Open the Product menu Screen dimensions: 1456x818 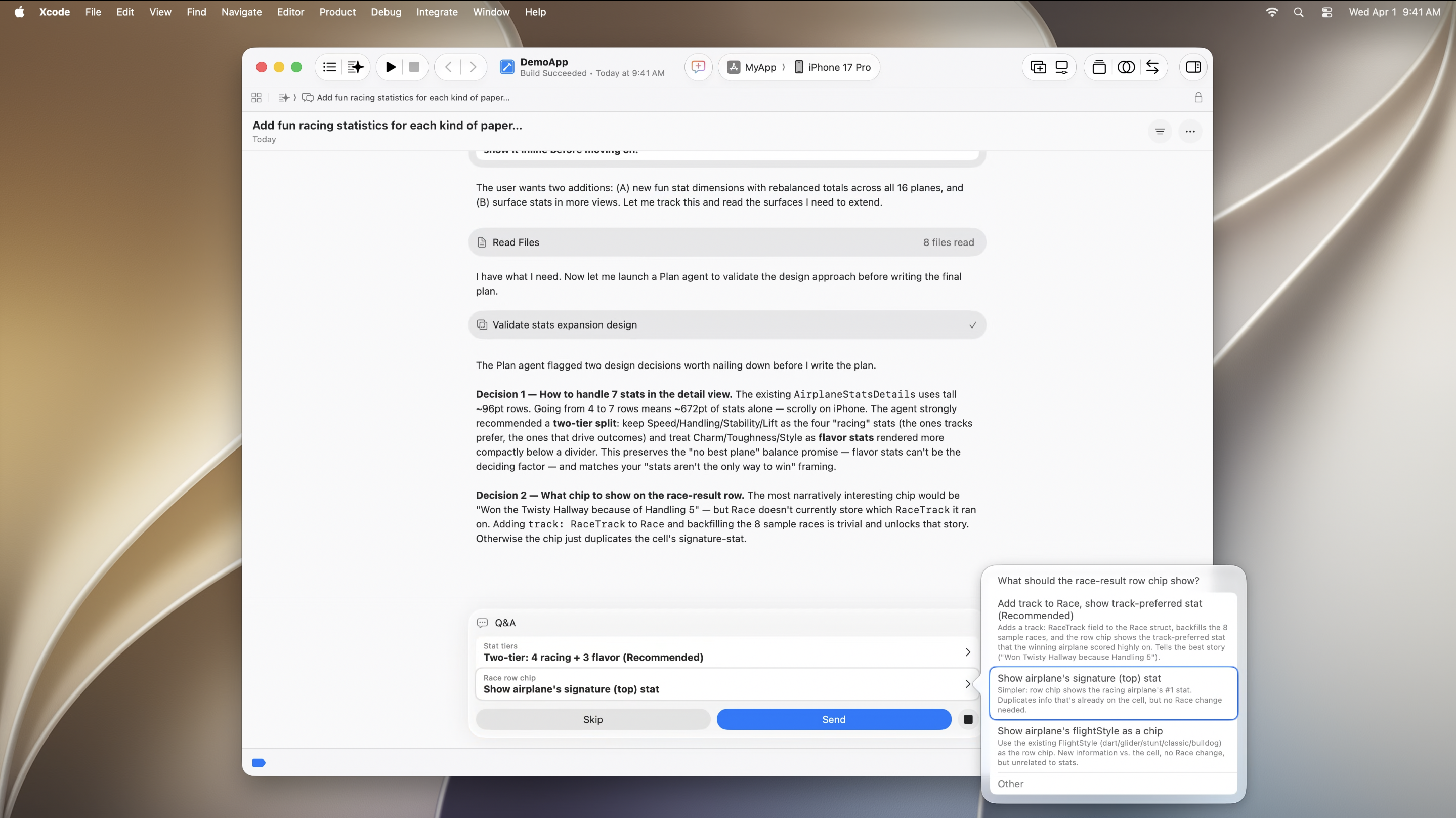[x=337, y=12]
